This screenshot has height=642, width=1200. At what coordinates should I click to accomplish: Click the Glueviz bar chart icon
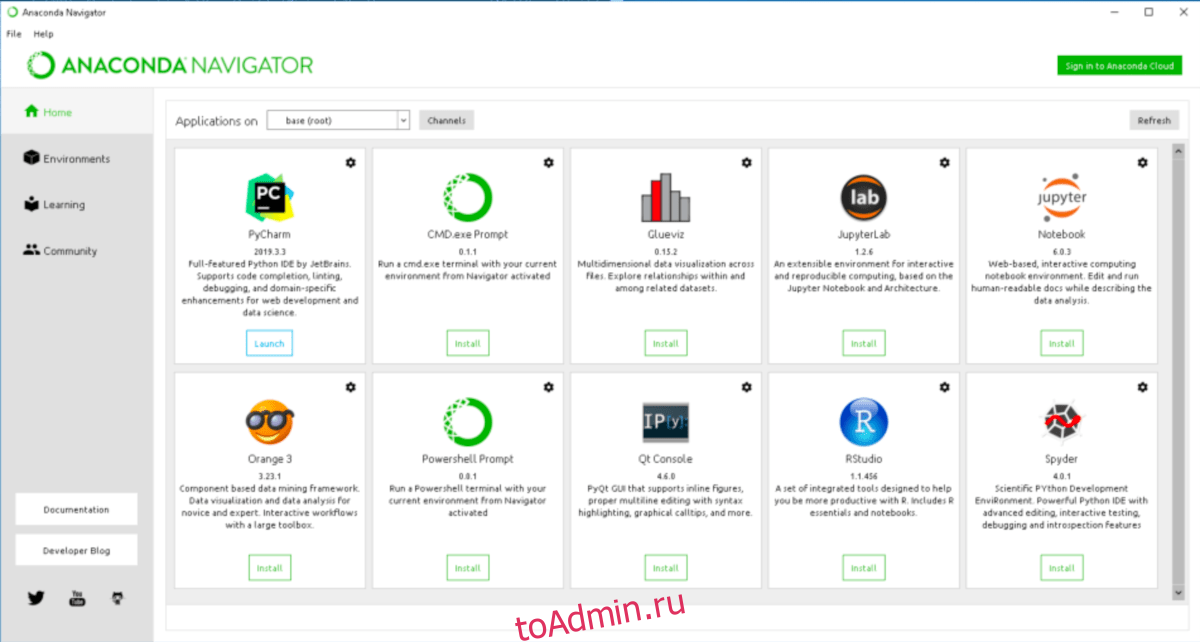[x=665, y=198]
